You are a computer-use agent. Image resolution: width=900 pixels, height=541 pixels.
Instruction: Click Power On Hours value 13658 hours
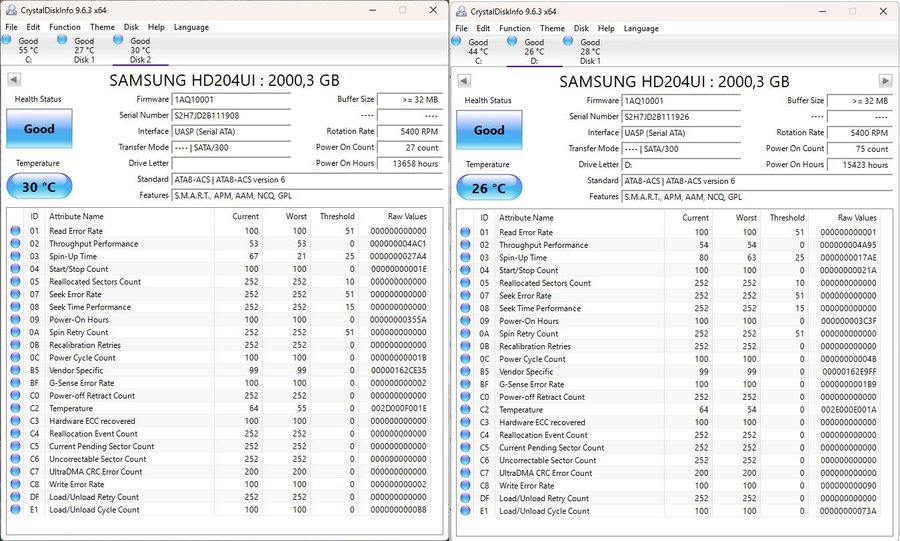pos(410,164)
